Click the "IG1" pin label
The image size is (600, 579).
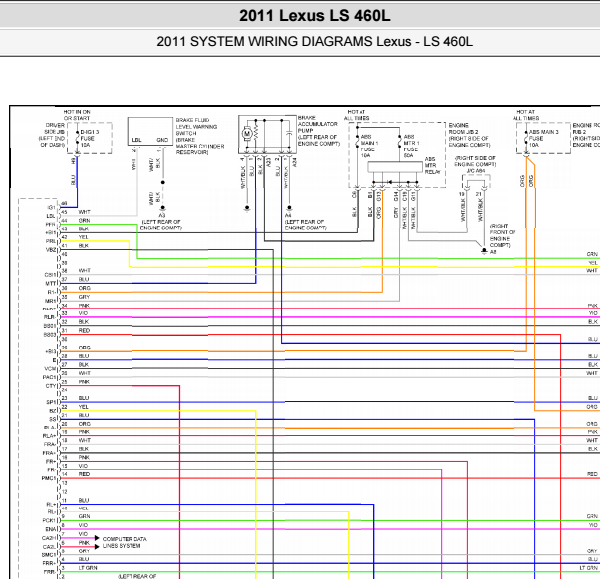pos(51,208)
